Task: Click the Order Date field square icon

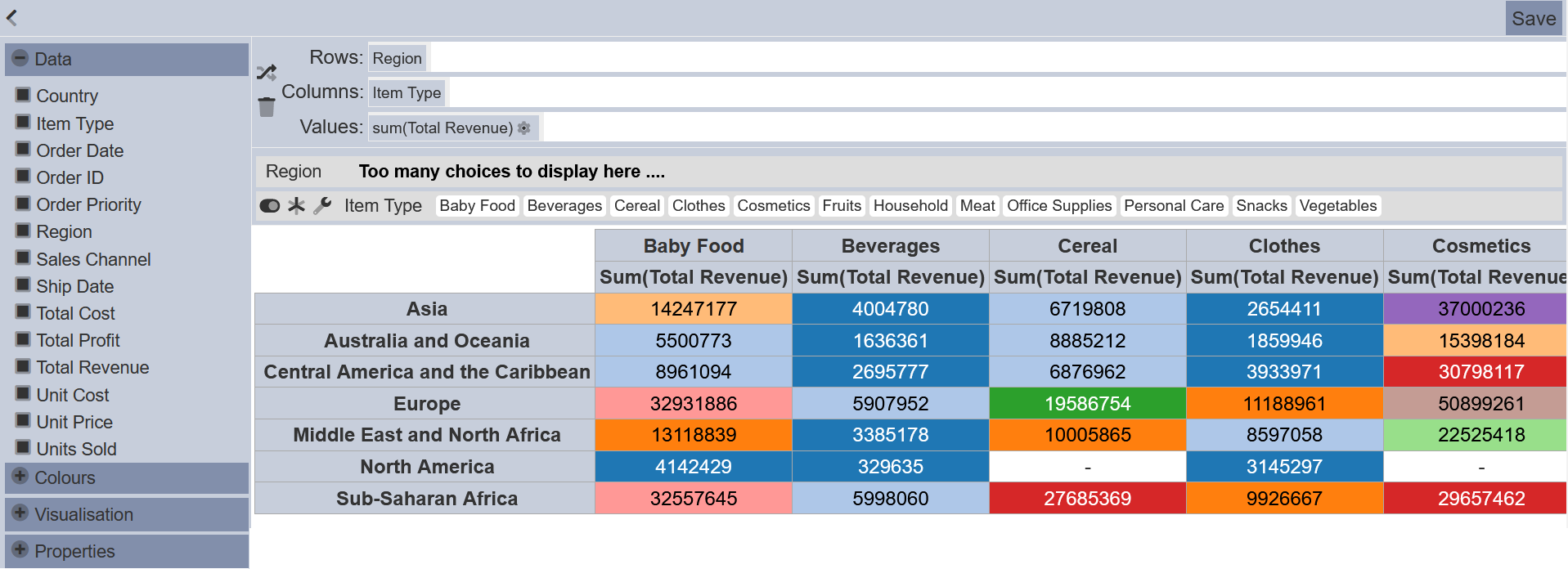Action: pos(23,150)
